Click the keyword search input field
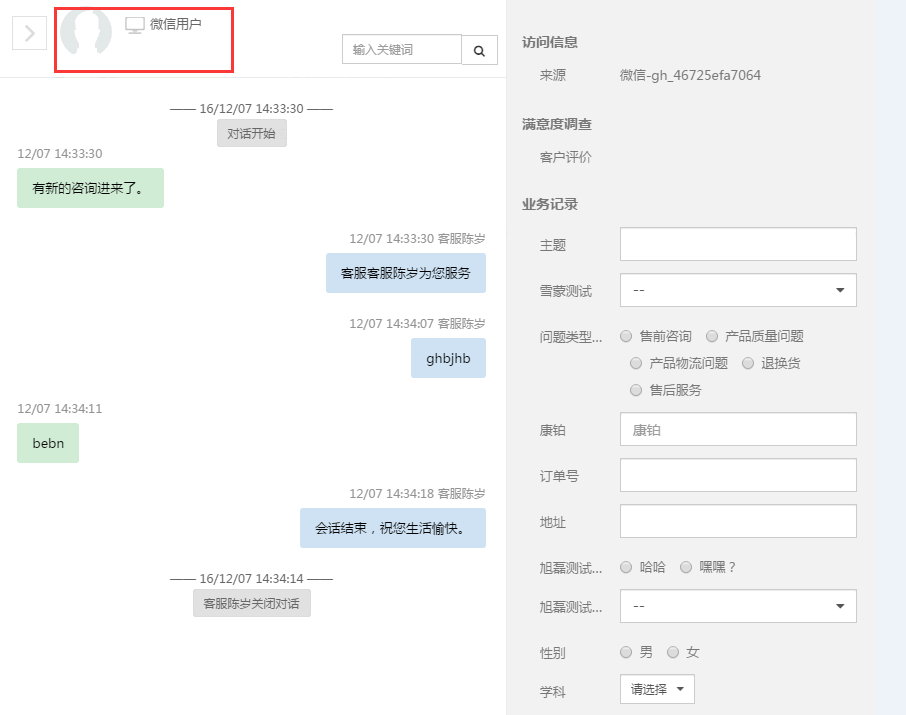This screenshot has height=715, width=906. [402, 50]
